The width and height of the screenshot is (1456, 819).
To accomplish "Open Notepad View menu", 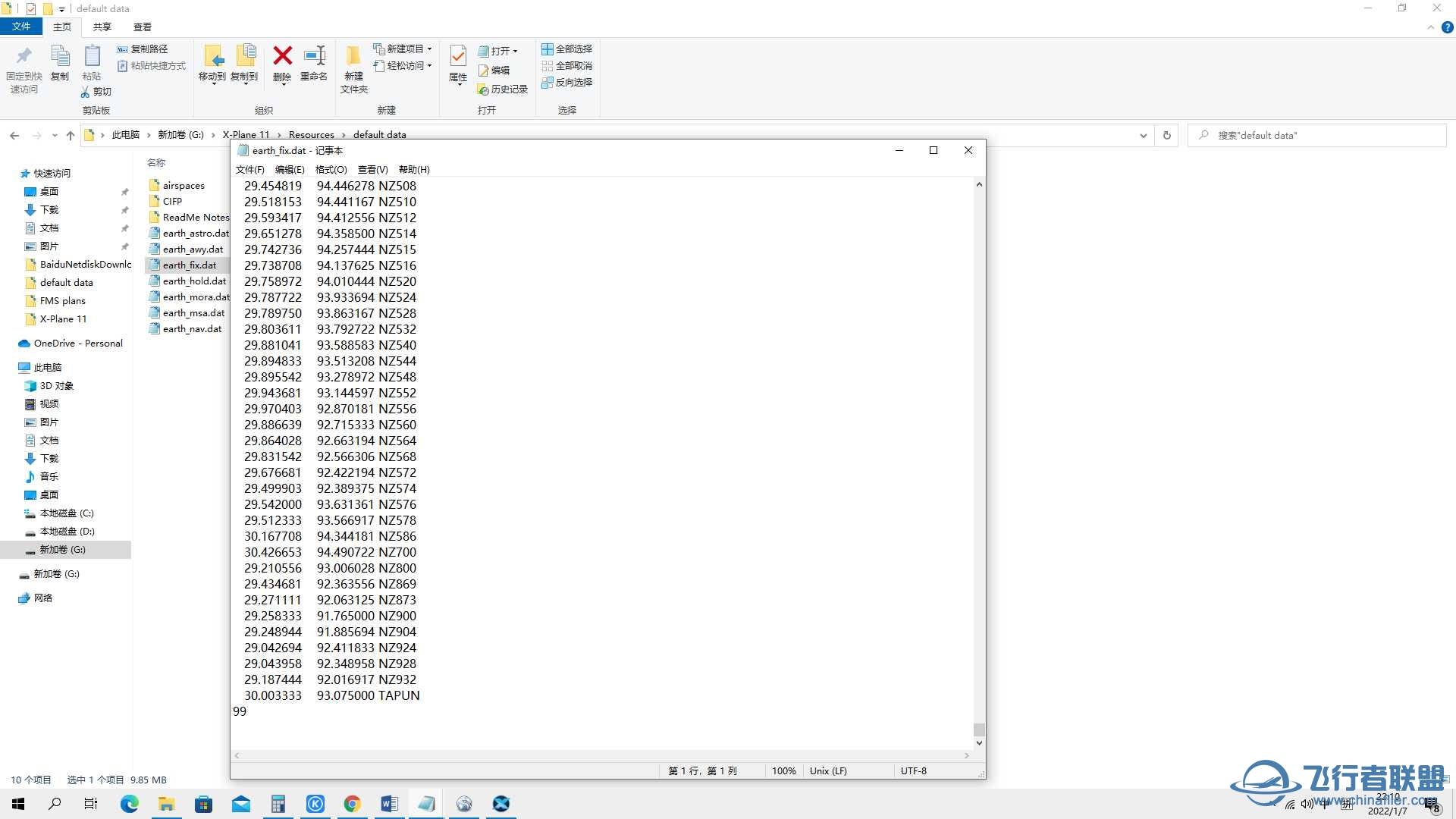I will pyautogui.click(x=372, y=170).
